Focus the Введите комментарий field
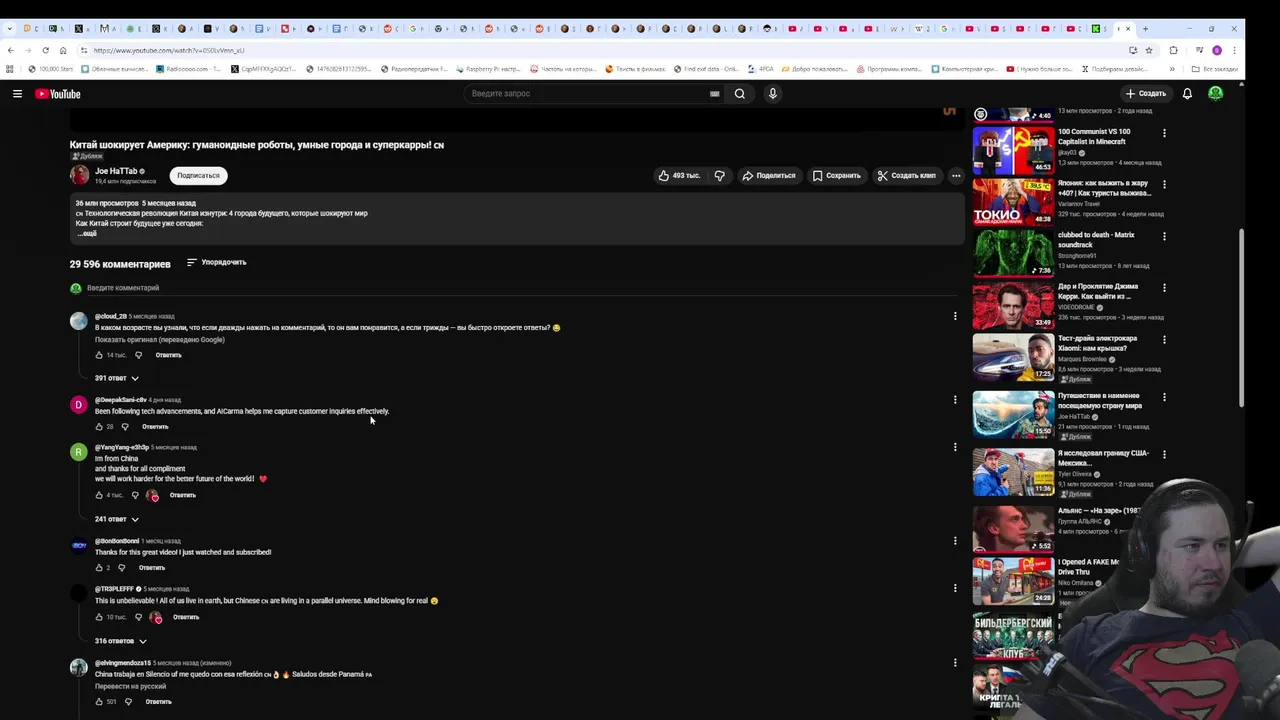 [520, 288]
